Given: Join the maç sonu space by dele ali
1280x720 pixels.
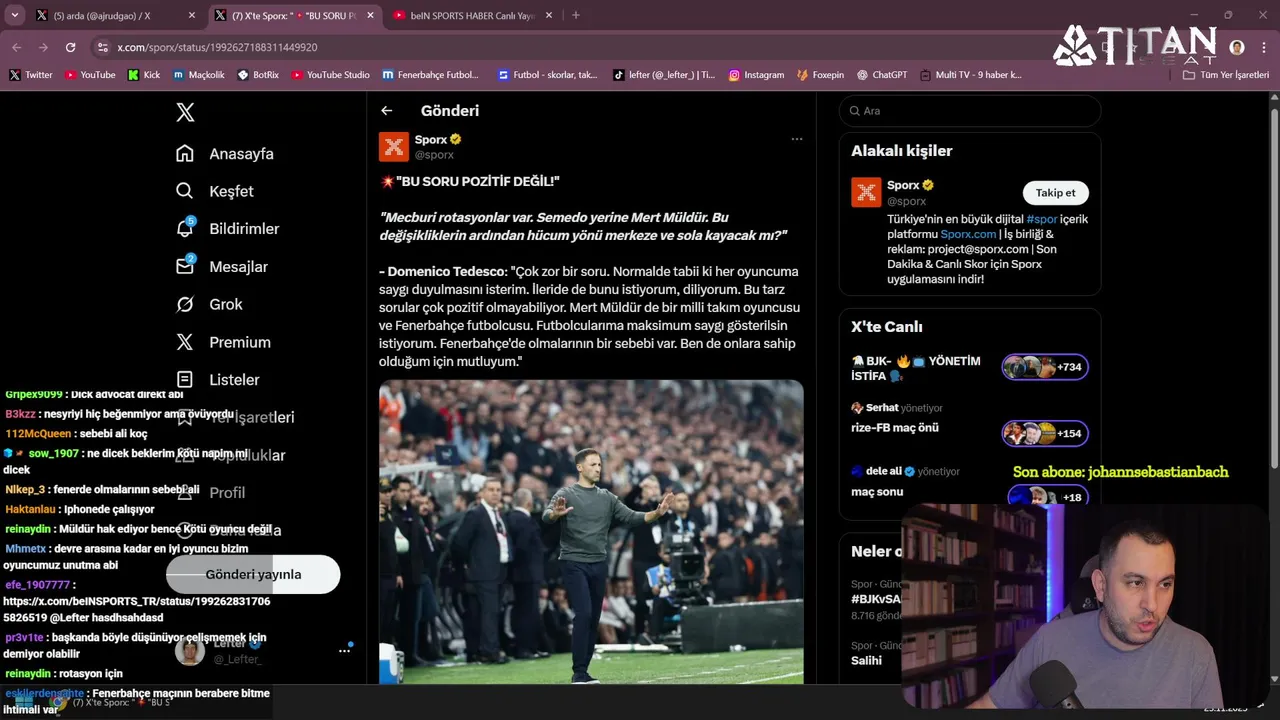Looking at the screenshot, I should click(x=969, y=484).
